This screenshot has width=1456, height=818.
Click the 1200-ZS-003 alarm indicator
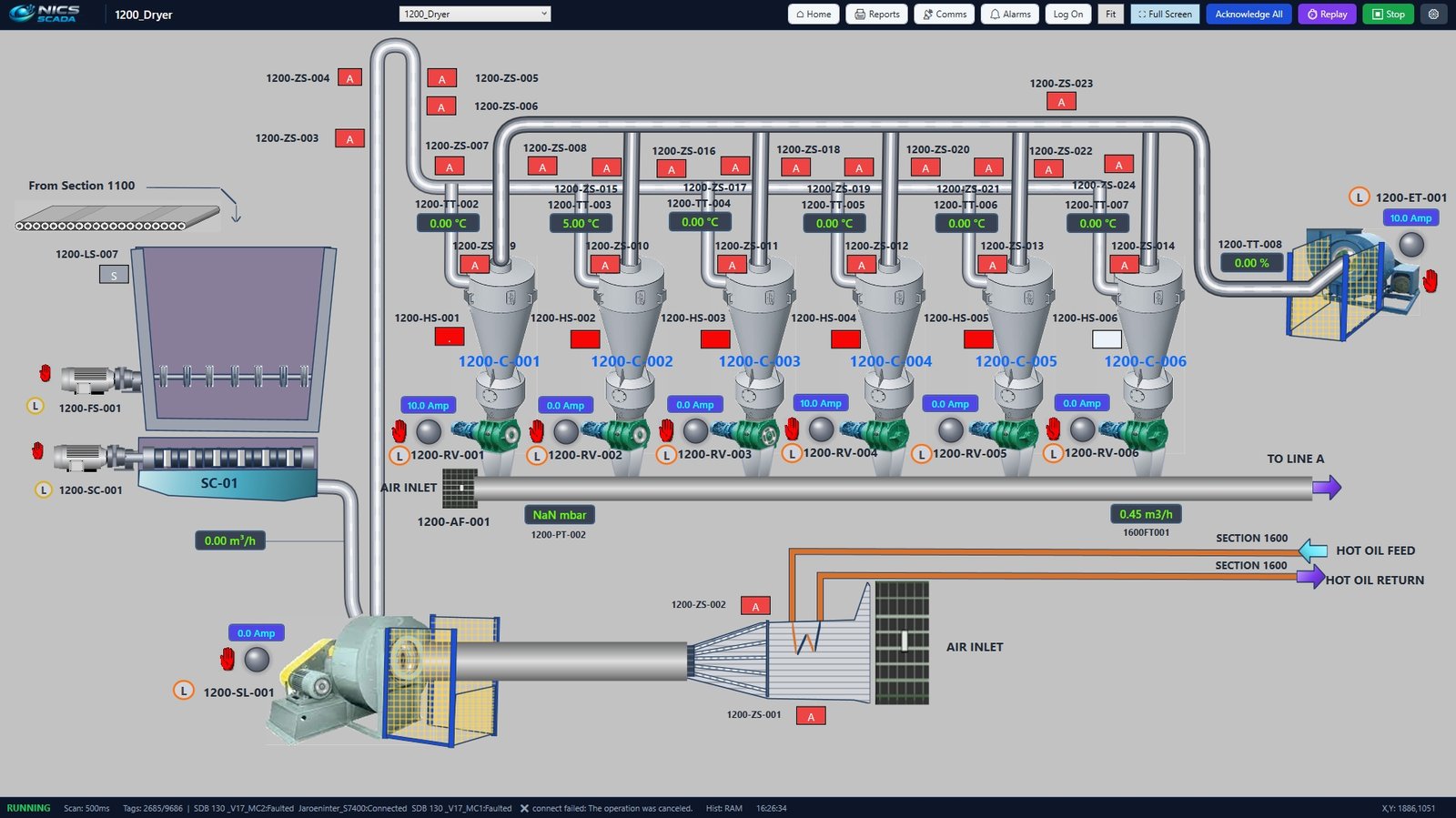[349, 139]
